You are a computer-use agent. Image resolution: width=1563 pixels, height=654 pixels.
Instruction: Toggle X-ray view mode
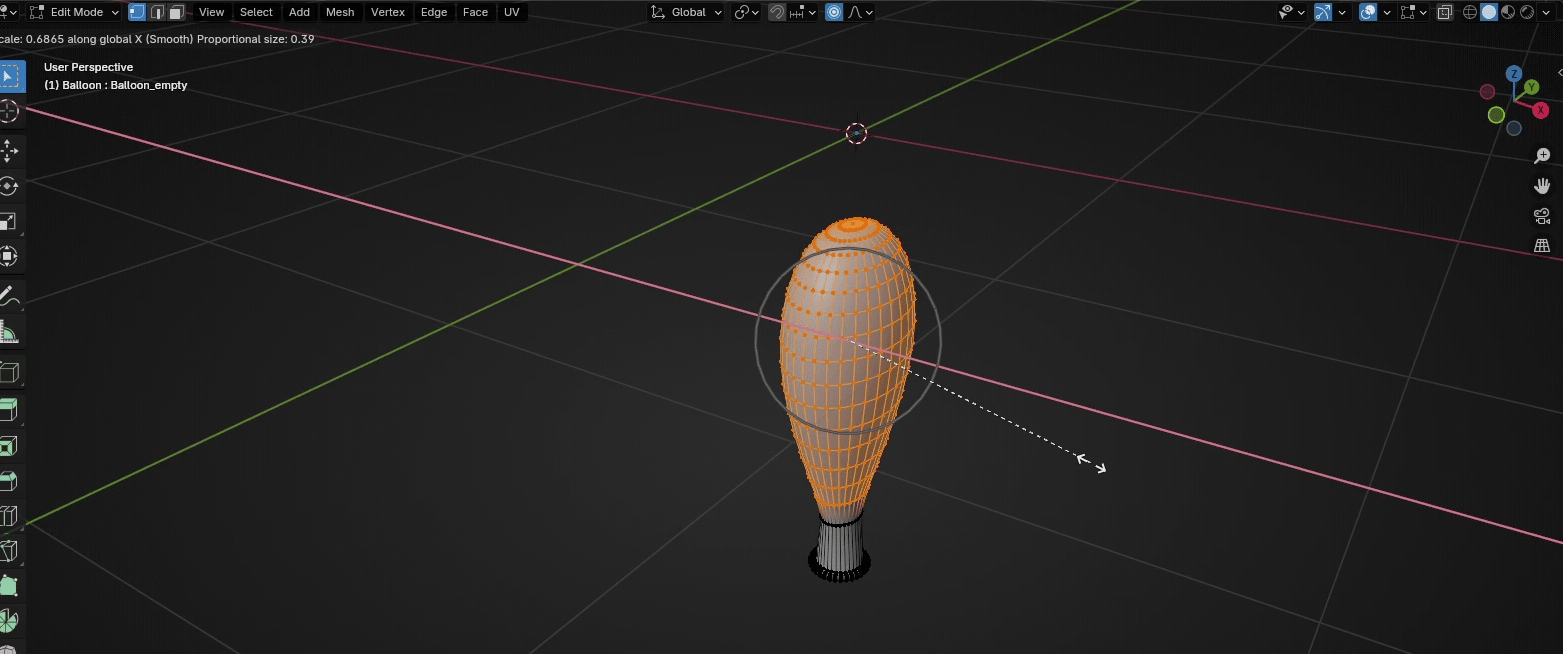point(1445,12)
